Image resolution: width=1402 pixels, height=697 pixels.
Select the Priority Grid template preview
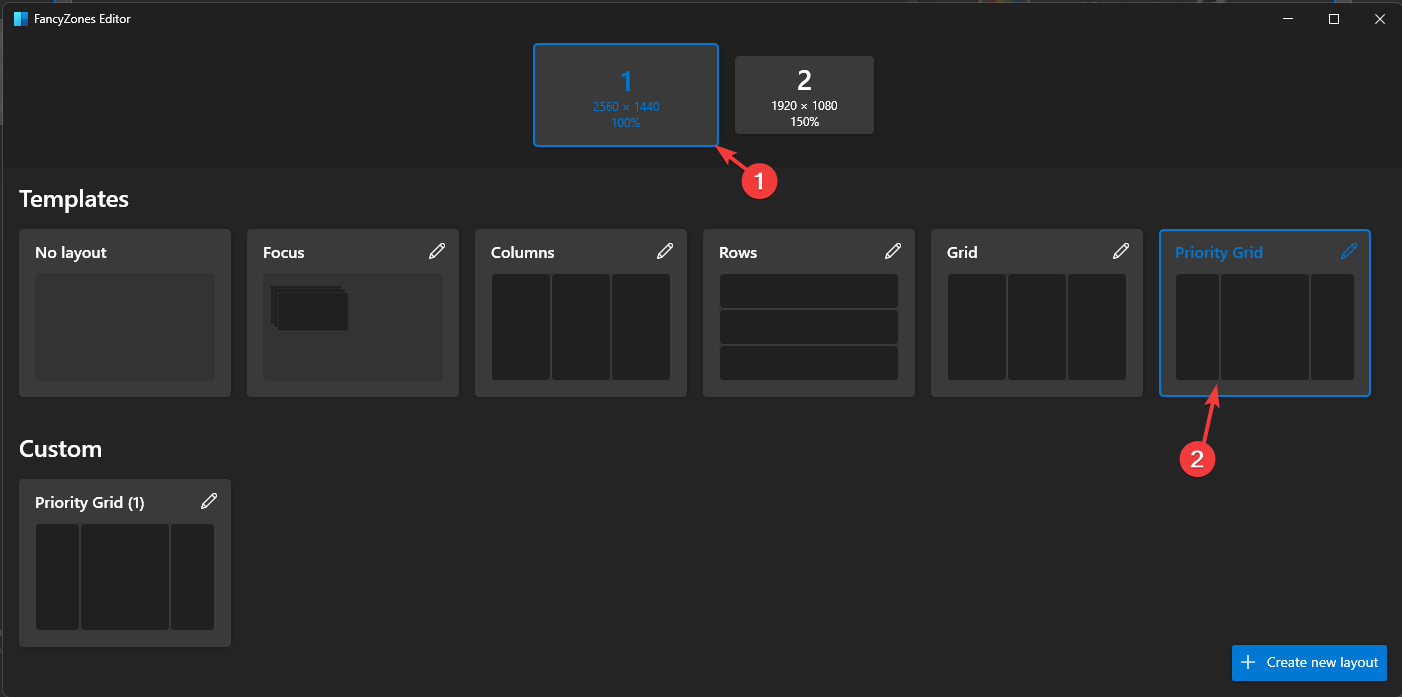coord(1265,327)
